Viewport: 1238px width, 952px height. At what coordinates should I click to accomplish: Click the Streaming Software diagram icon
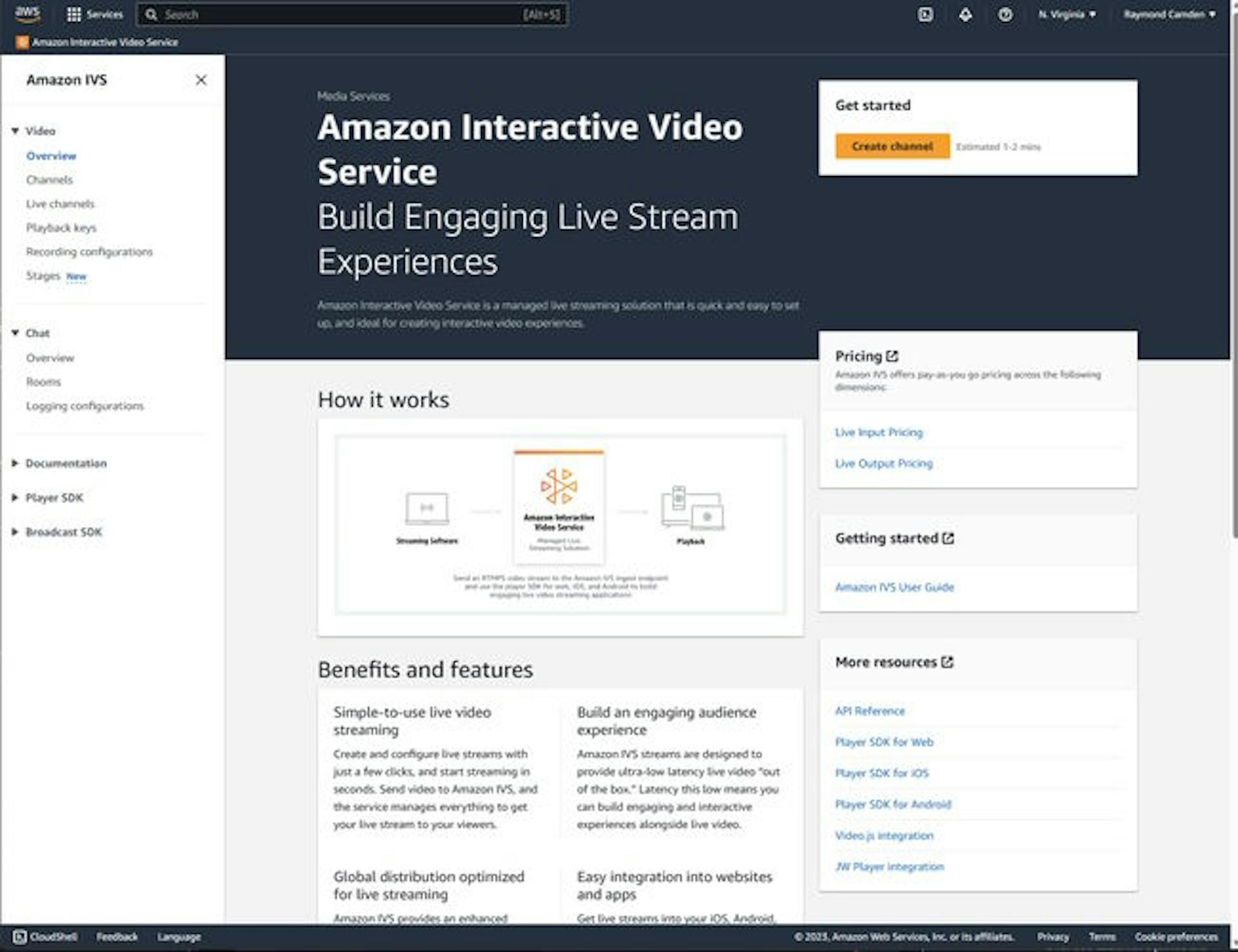[427, 509]
